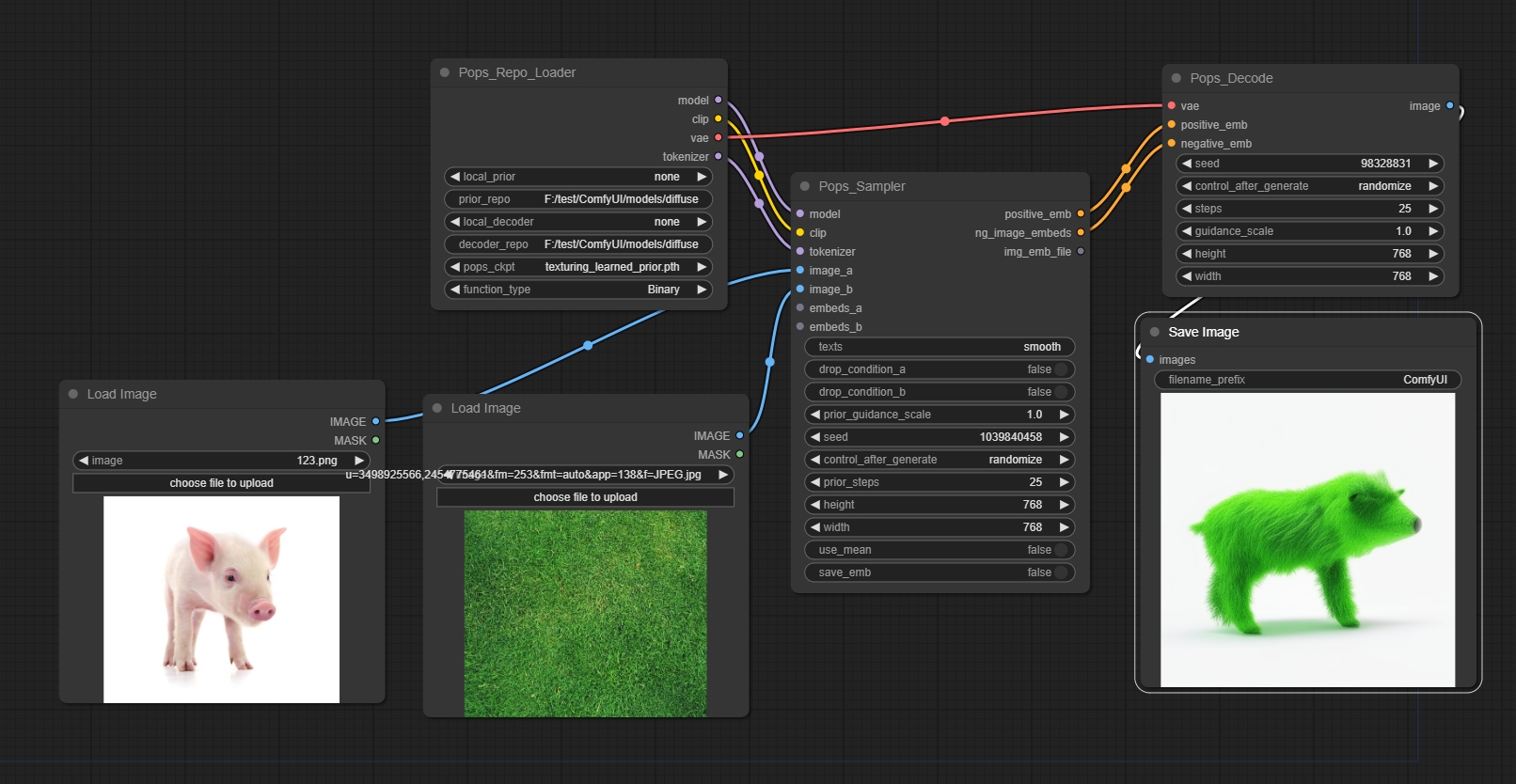This screenshot has height=784, width=1516.
Task: Open control_after_generate selector in Pops_Decode
Action: [1310, 186]
